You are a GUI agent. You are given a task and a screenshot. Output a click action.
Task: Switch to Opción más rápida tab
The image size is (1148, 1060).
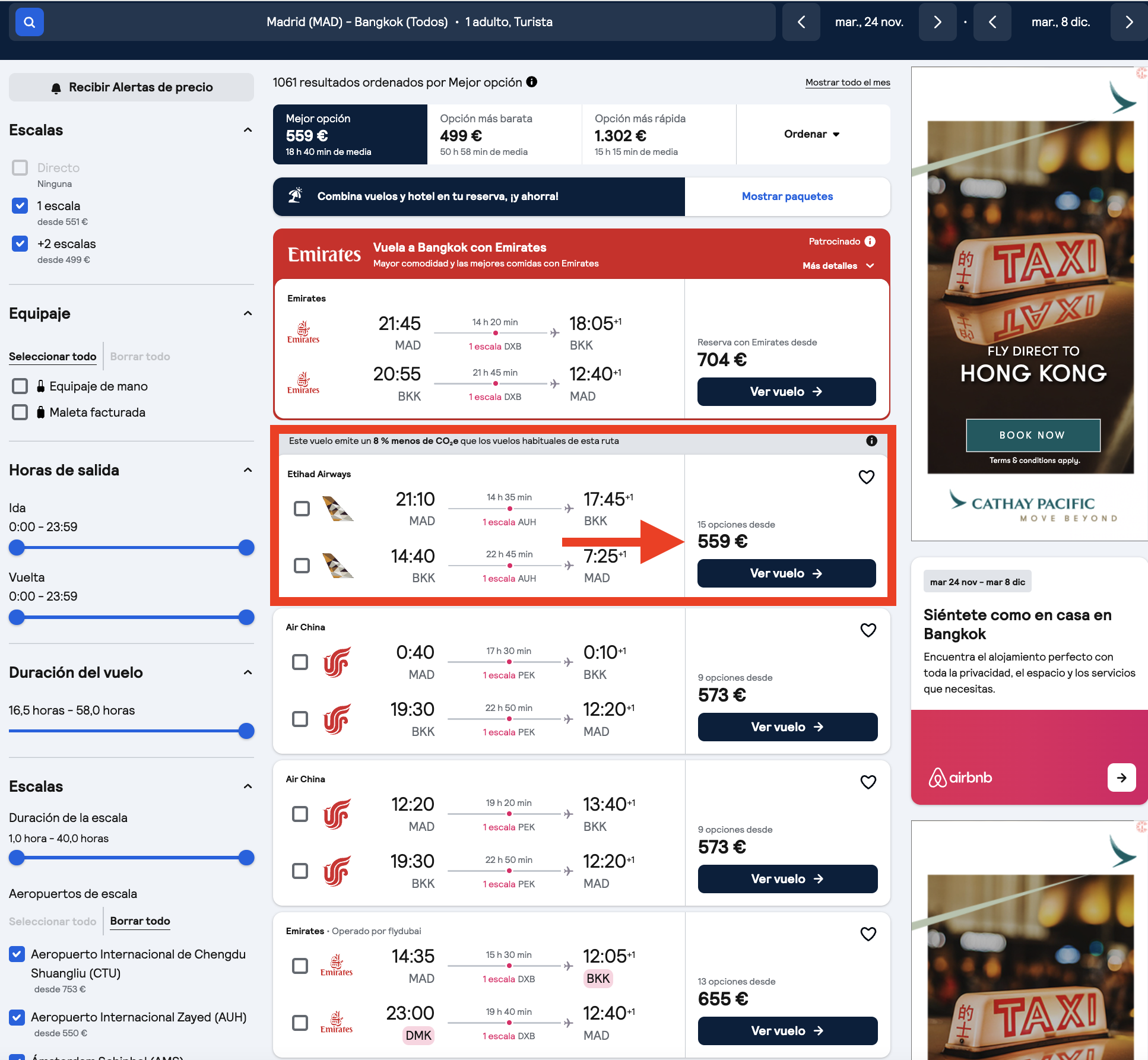click(x=659, y=134)
